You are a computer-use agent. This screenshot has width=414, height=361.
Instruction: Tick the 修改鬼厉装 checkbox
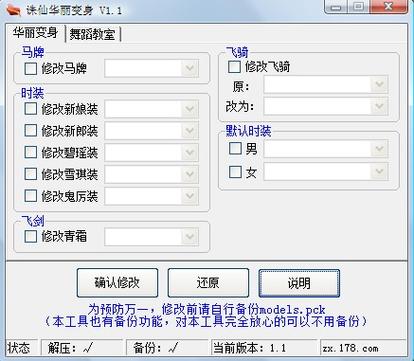tap(31, 196)
